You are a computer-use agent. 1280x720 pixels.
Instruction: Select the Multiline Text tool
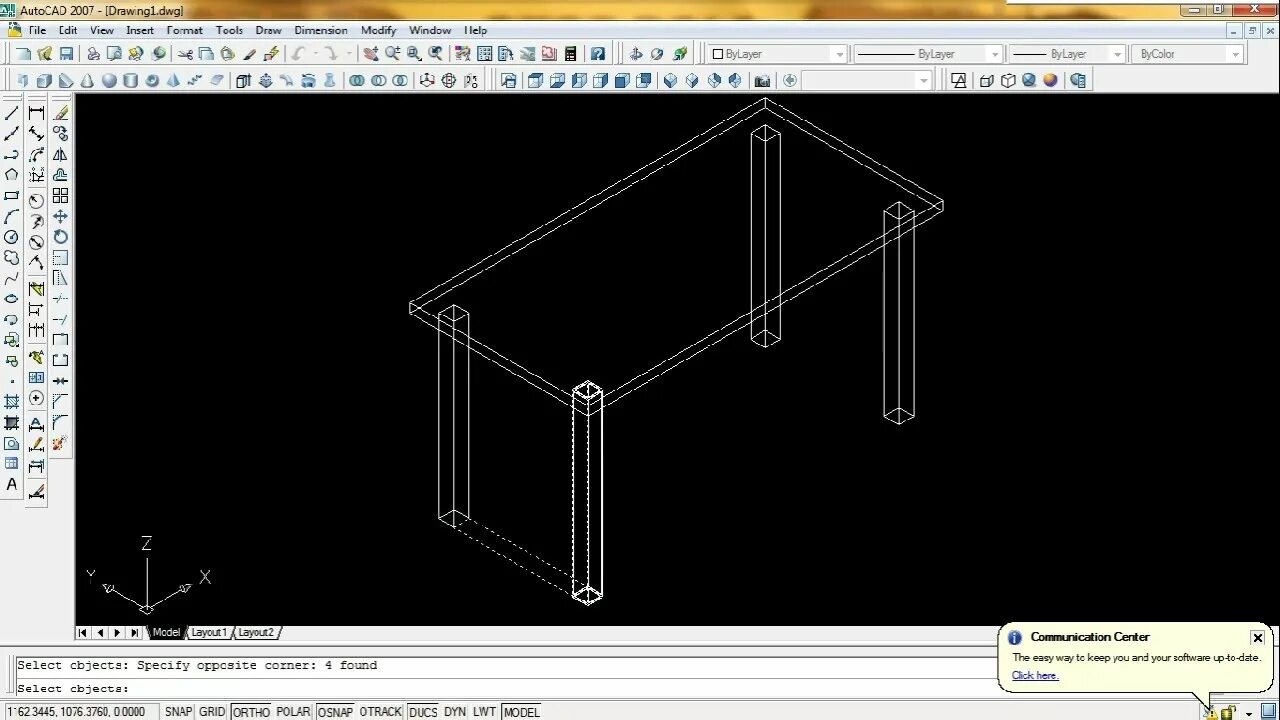[x=12, y=484]
